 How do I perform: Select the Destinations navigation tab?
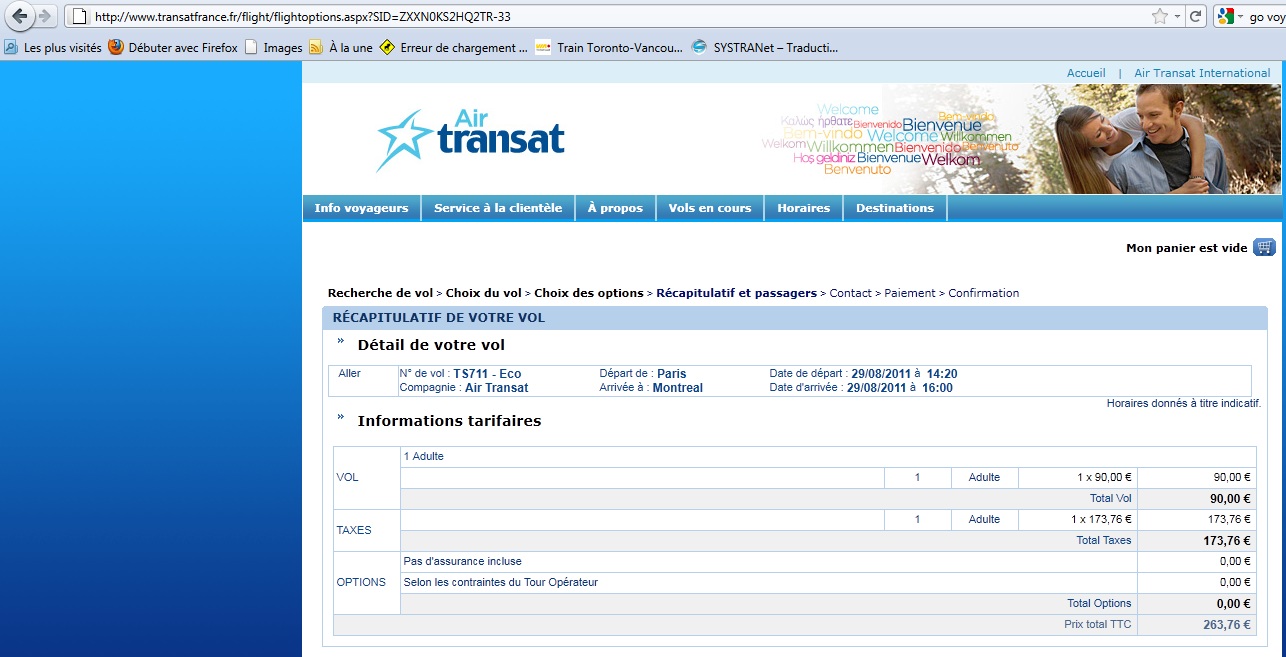tap(894, 208)
